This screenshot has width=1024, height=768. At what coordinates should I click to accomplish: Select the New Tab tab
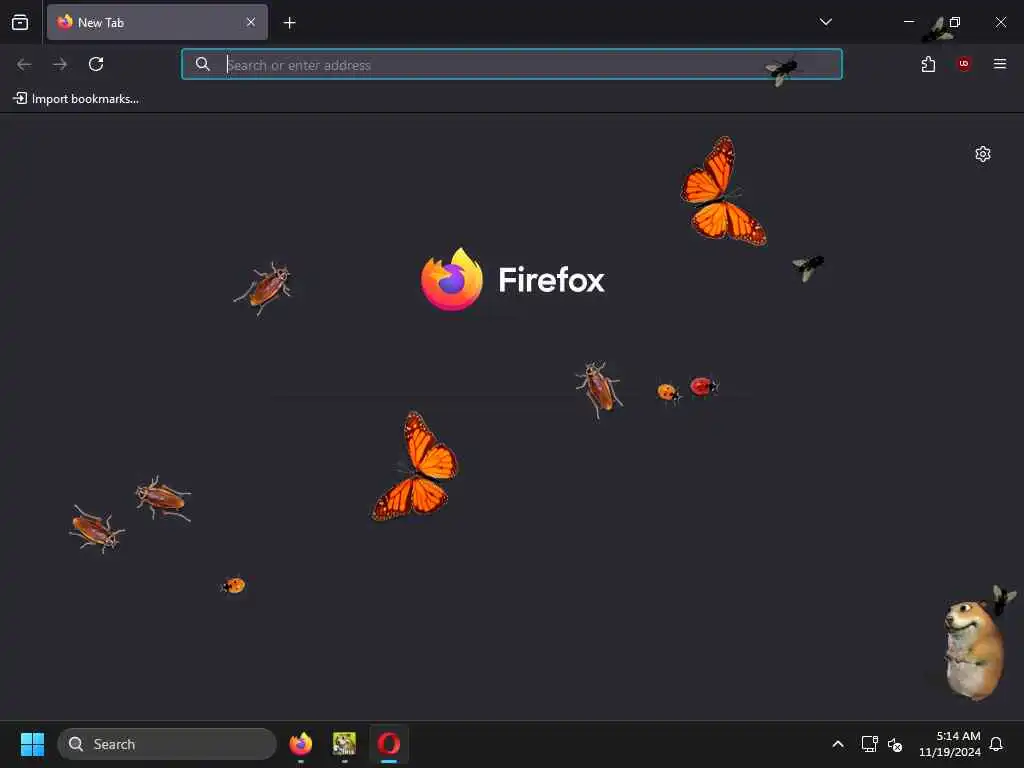coord(157,22)
